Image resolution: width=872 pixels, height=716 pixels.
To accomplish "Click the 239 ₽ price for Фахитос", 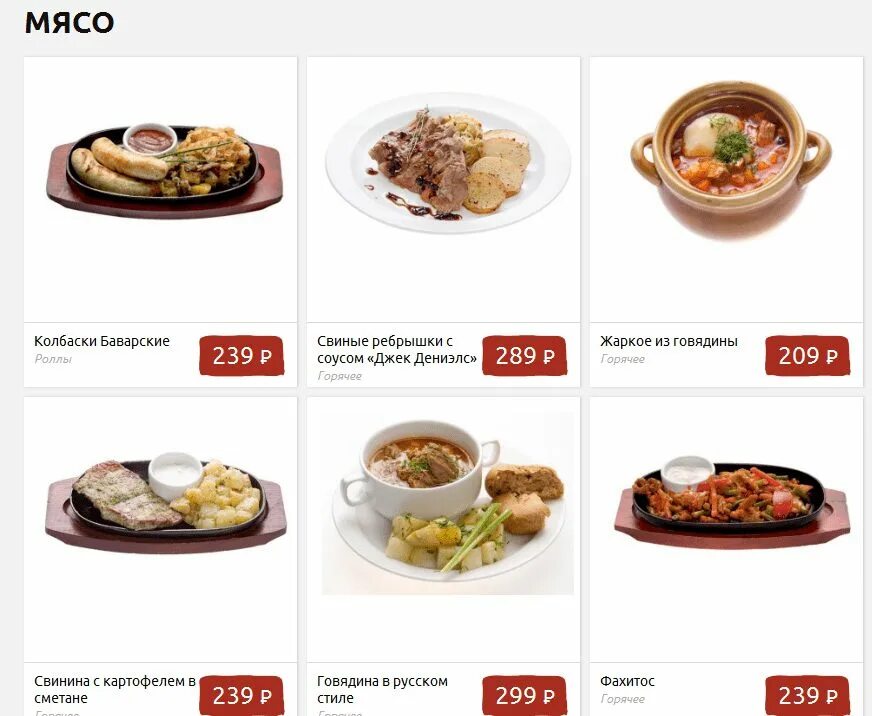I will click(807, 695).
